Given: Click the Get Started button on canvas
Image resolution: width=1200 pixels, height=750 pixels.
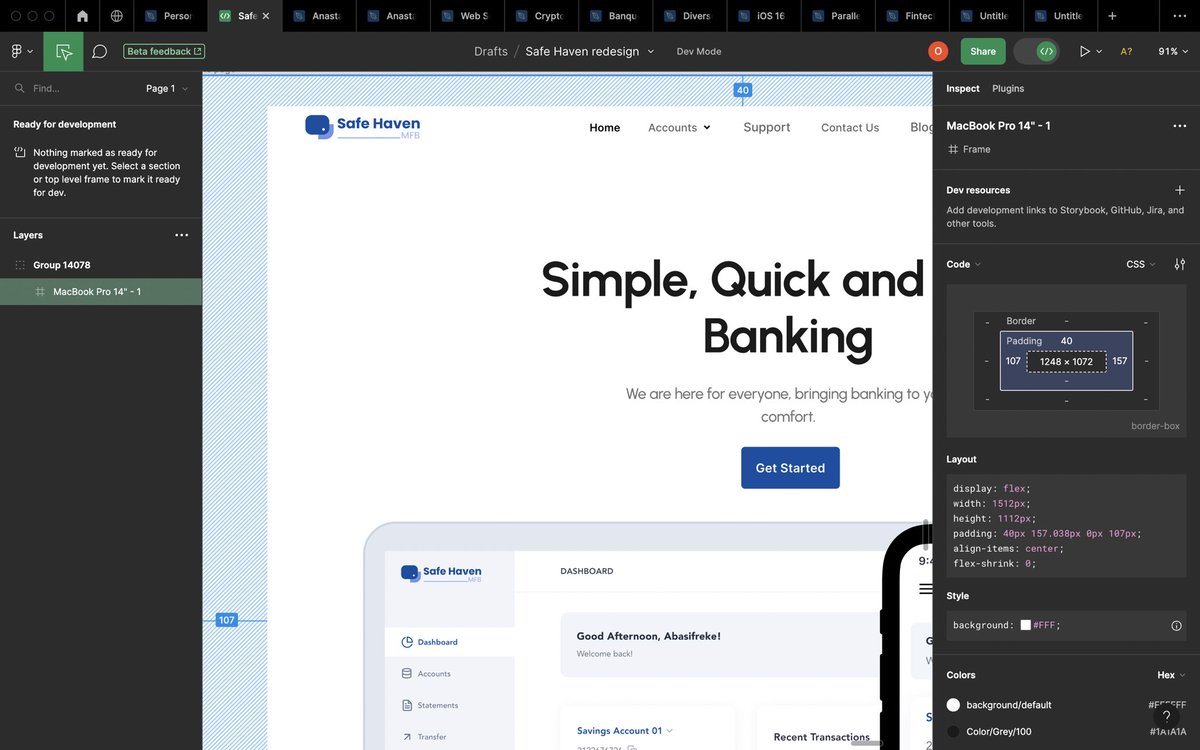Looking at the screenshot, I should (790, 468).
